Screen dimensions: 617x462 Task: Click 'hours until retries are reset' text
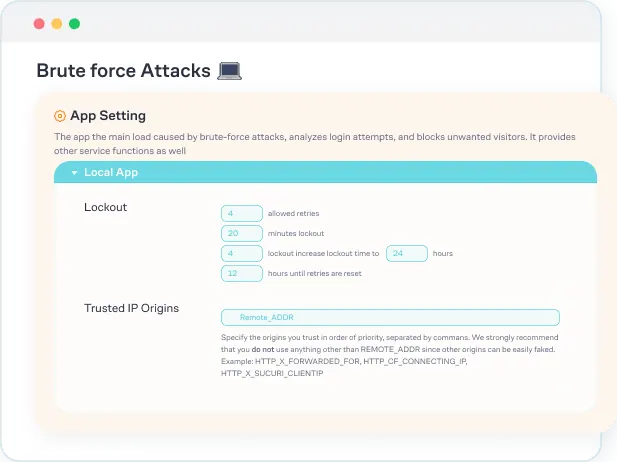(x=314, y=274)
